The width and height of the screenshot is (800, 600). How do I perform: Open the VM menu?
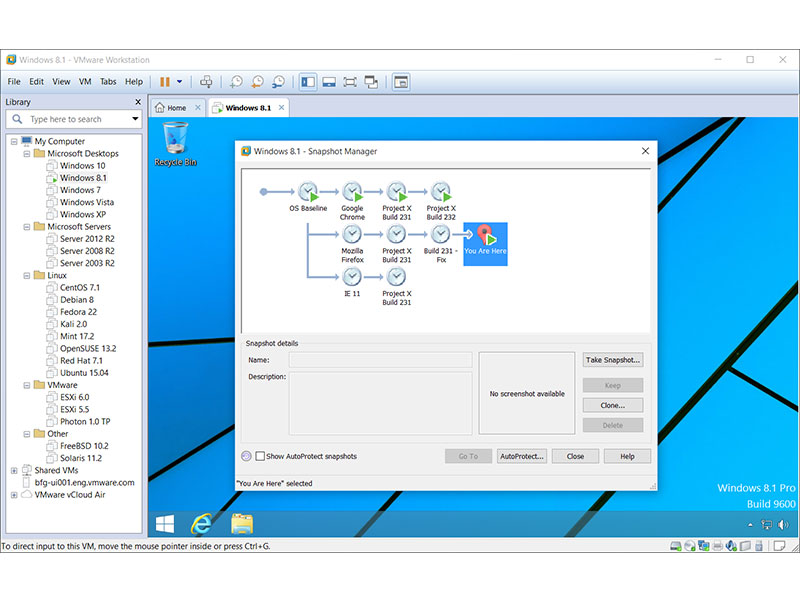(x=85, y=82)
